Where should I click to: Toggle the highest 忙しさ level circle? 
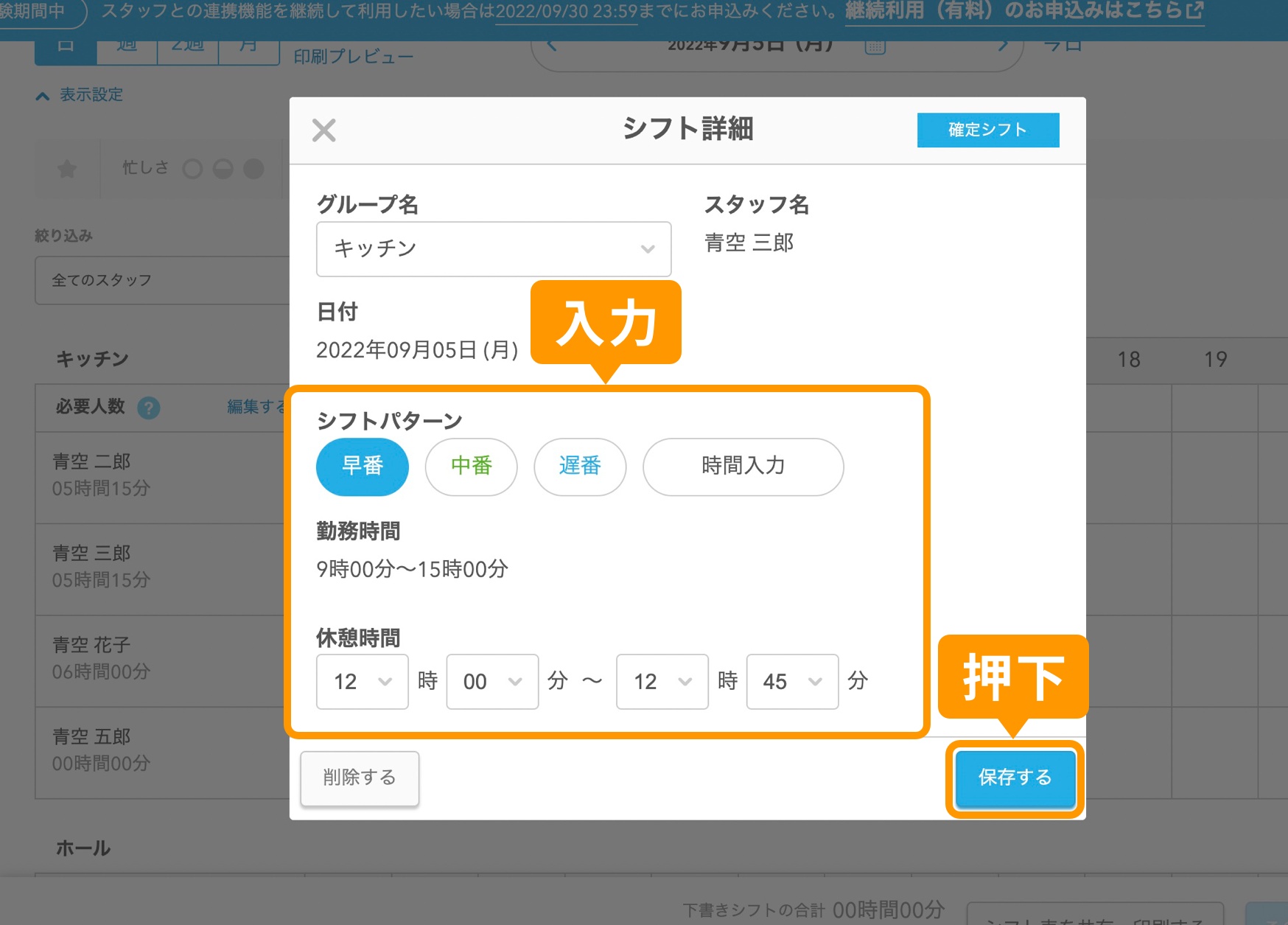[x=254, y=168]
